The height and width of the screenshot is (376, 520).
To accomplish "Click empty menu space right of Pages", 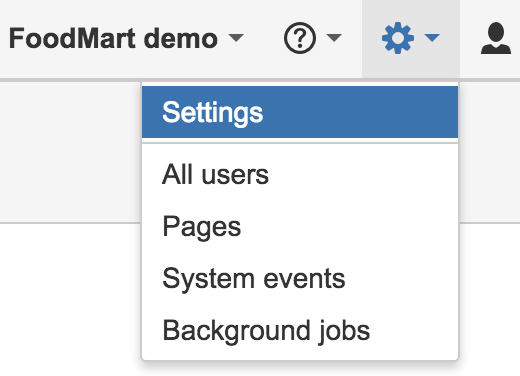I will click(349, 226).
